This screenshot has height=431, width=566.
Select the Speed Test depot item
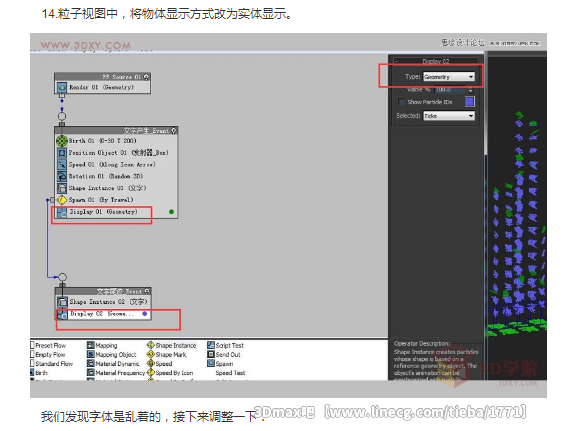coord(230,373)
